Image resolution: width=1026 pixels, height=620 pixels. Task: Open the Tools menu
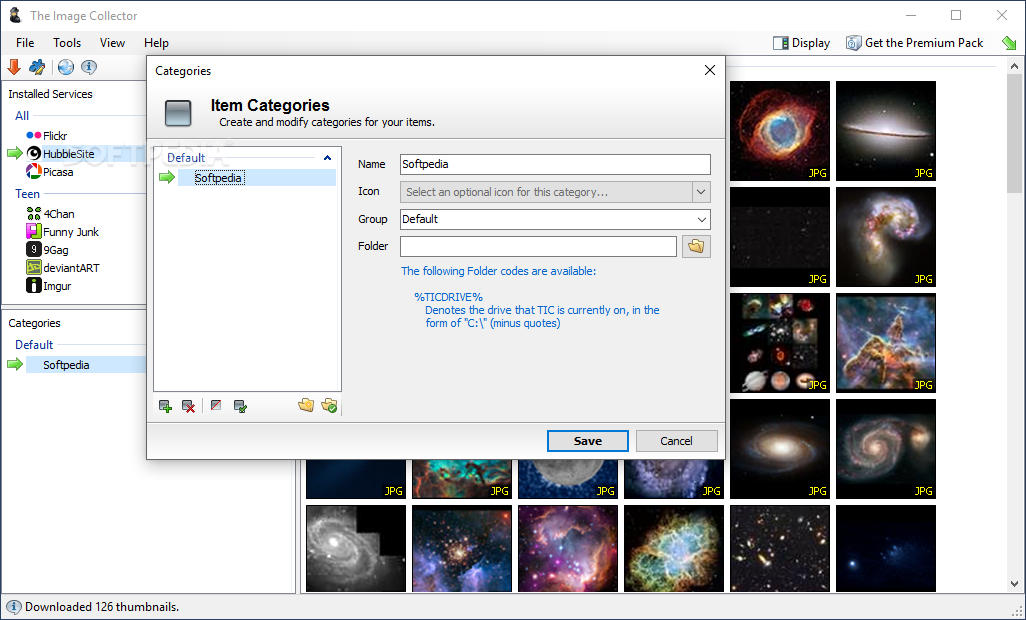pyautogui.click(x=67, y=43)
